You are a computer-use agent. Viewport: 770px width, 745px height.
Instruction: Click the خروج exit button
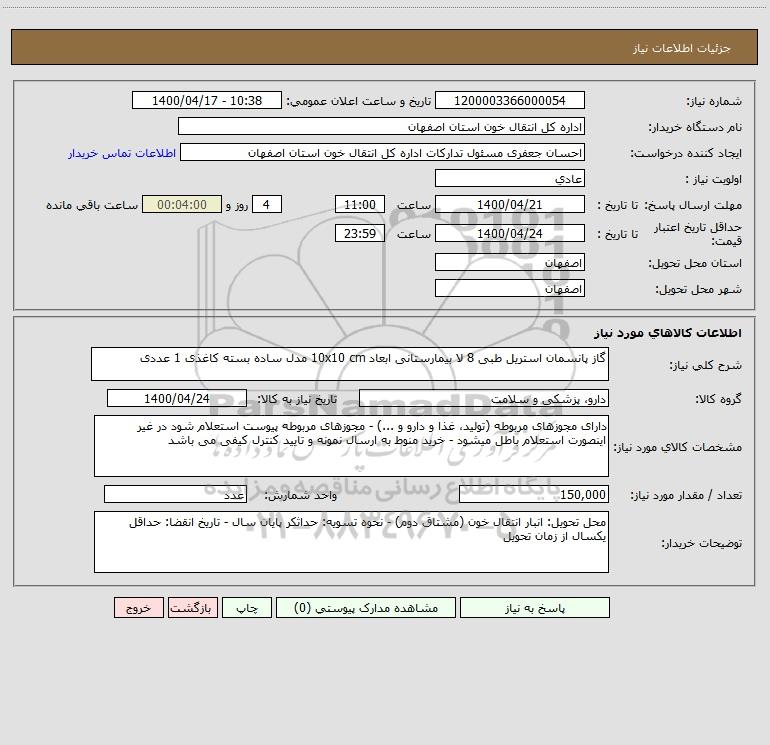[x=138, y=608]
